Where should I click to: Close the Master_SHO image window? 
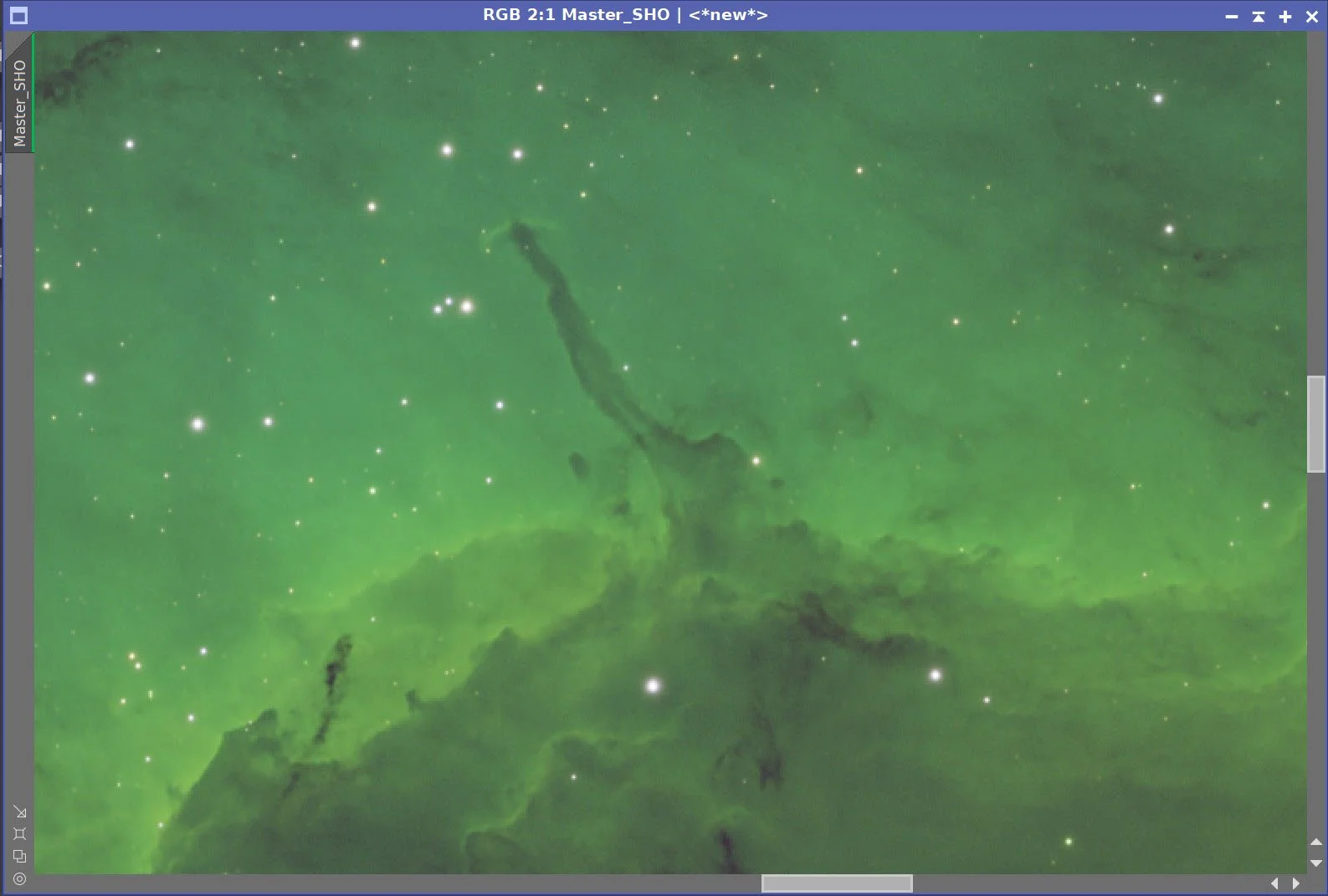1312,17
